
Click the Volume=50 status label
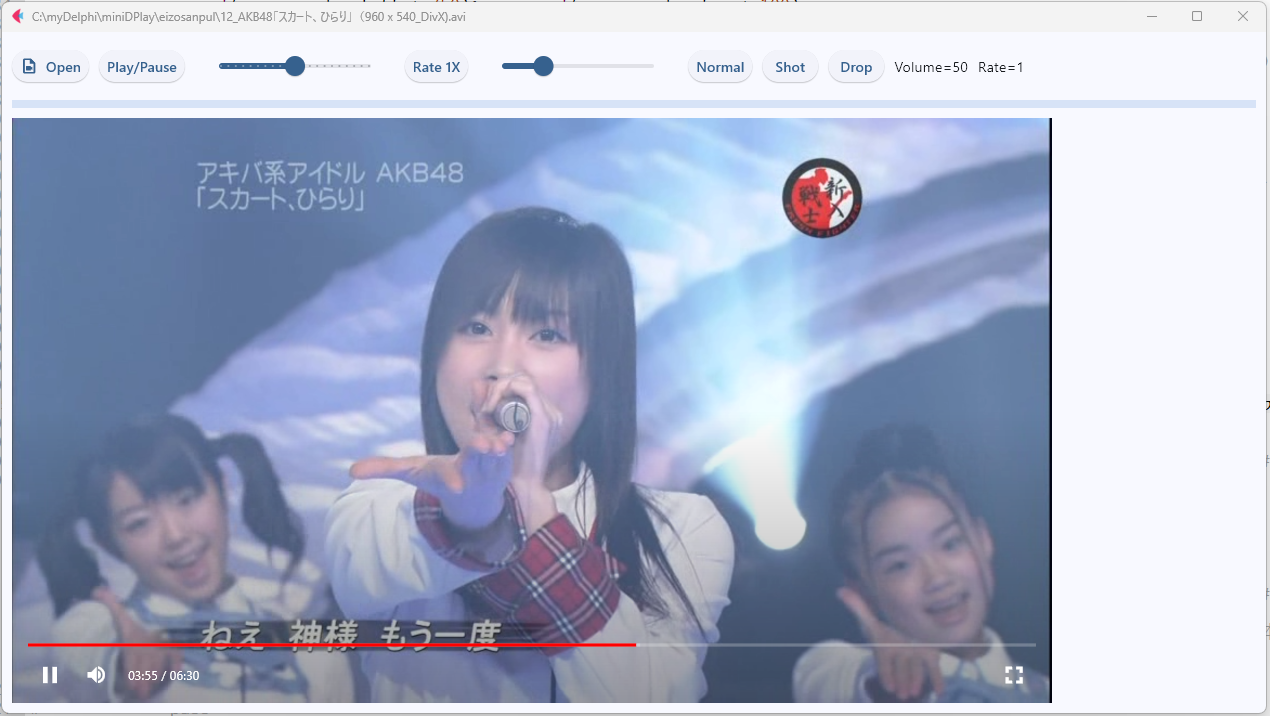930,67
